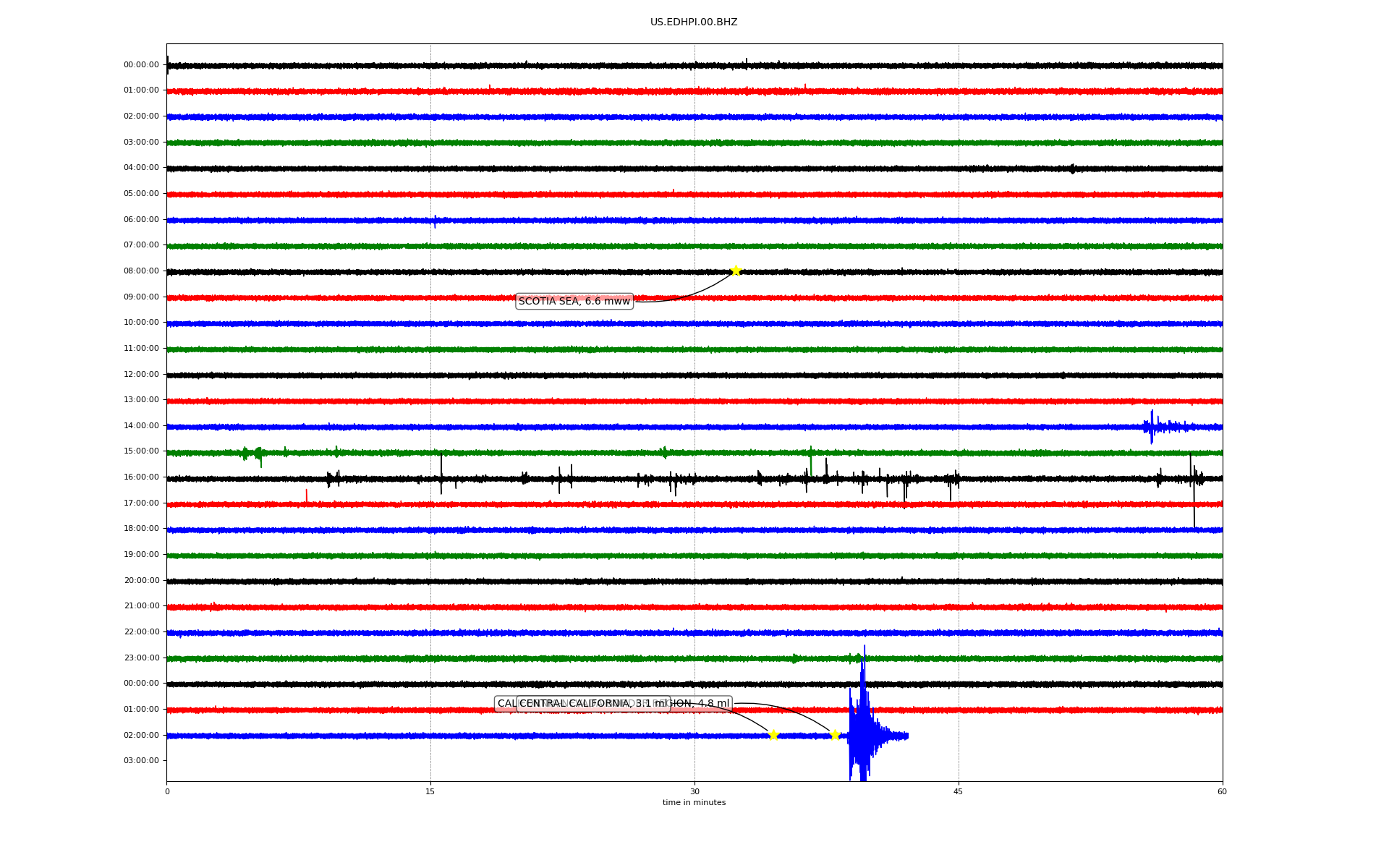The image size is (1389, 868).
Task: Click the 4.8 ml annotation text
Action: pos(713,704)
